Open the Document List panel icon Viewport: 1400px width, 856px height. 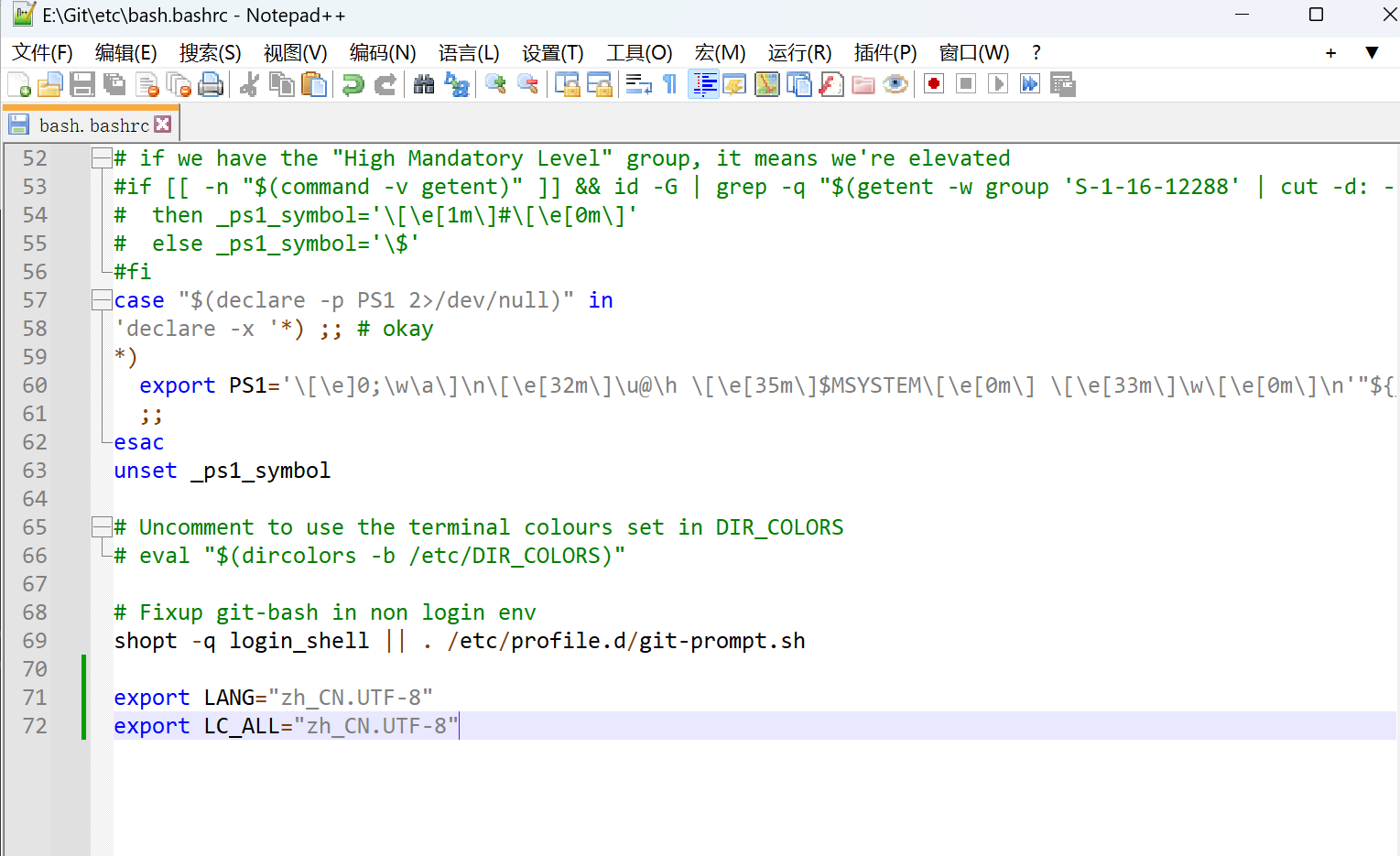tap(798, 85)
